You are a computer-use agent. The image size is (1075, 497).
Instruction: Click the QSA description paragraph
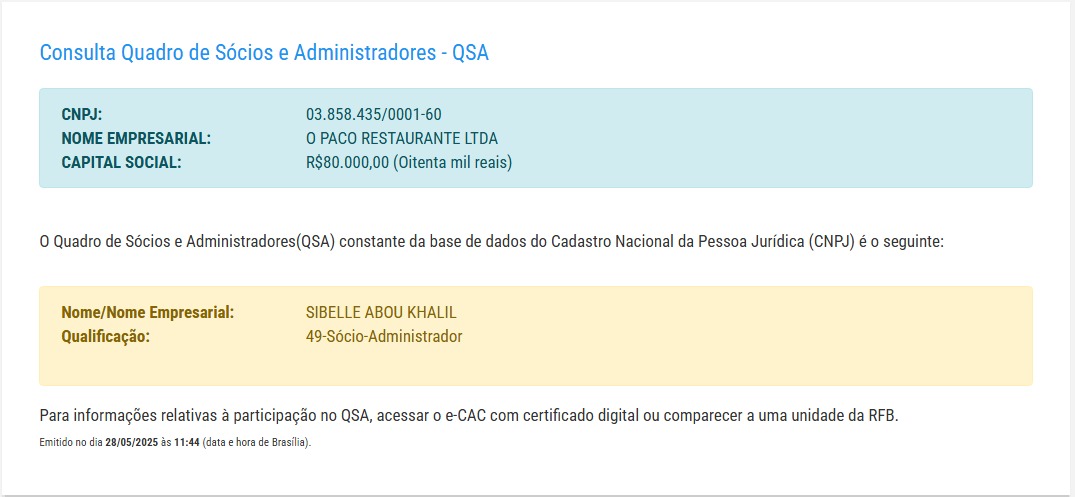pos(492,242)
